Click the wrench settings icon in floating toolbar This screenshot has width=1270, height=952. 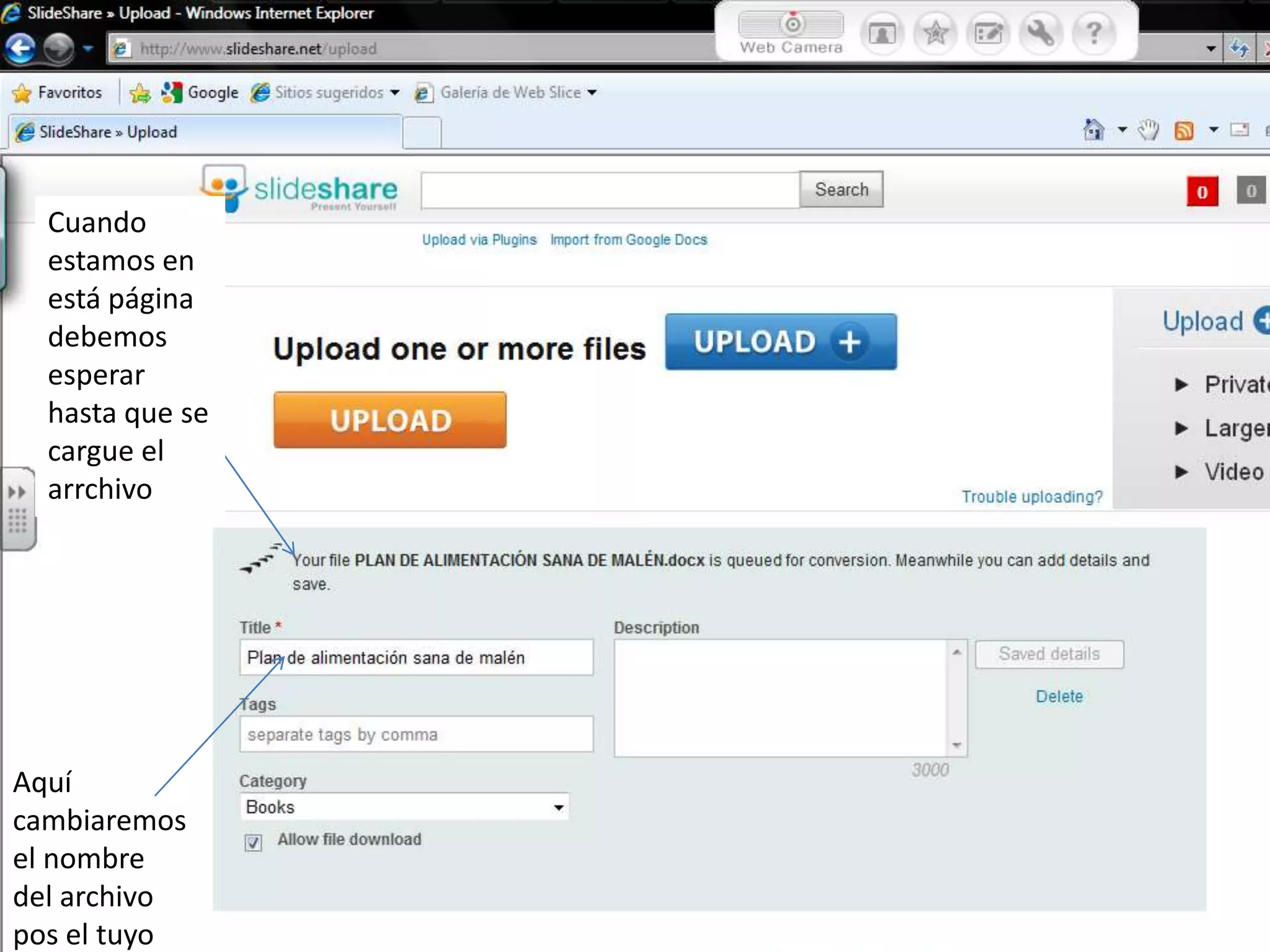click(x=1041, y=33)
